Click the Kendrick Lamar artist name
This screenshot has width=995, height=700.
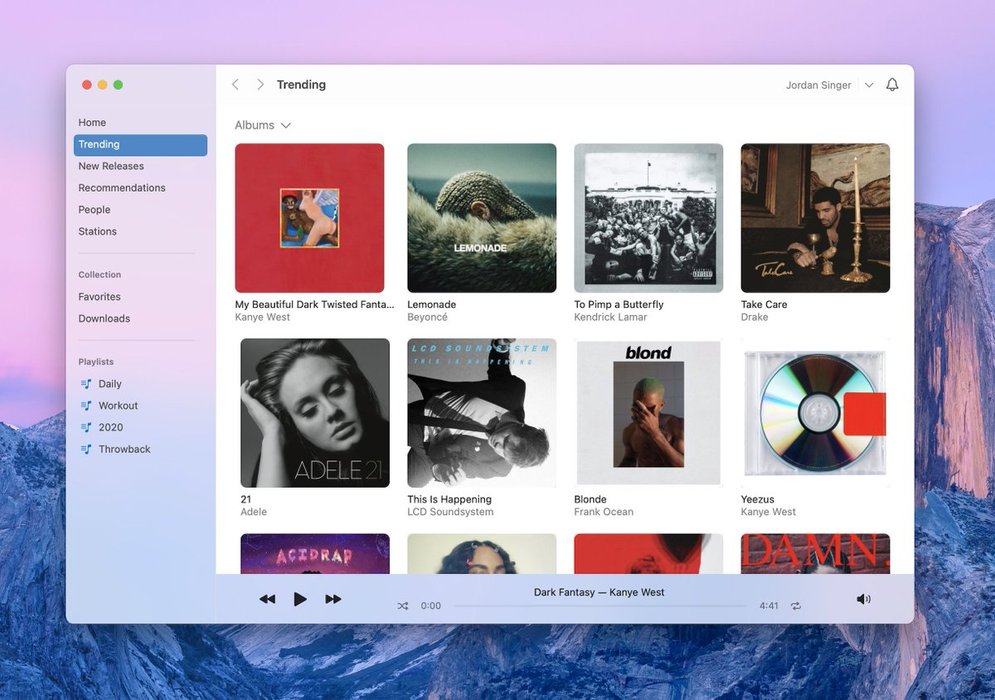[610, 317]
